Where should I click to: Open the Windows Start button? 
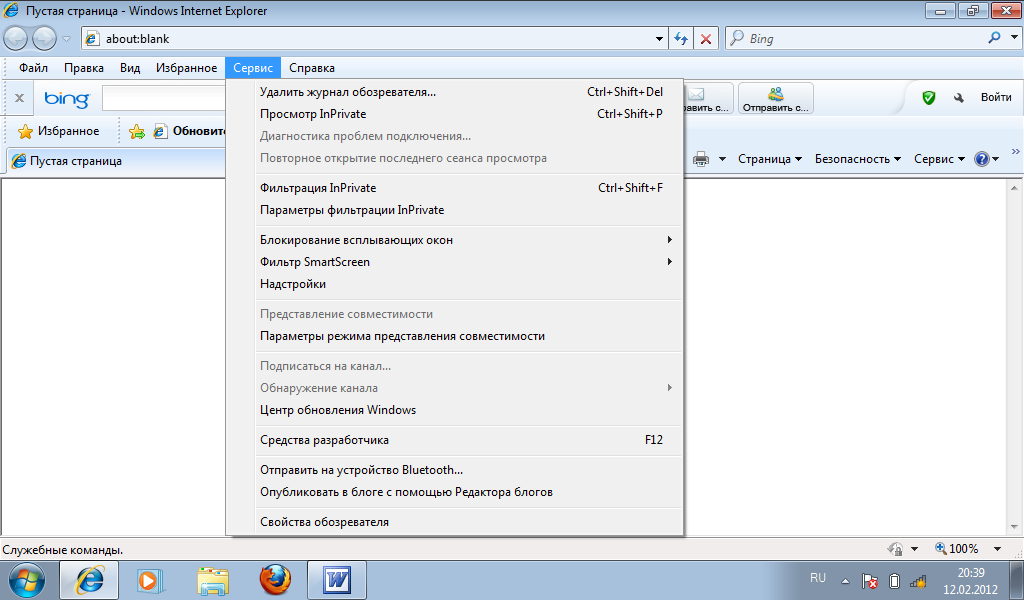pyautogui.click(x=27, y=580)
